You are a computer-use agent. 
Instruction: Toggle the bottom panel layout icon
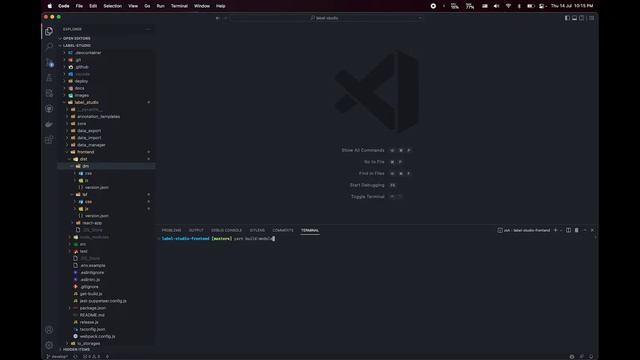click(x=575, y=18)
